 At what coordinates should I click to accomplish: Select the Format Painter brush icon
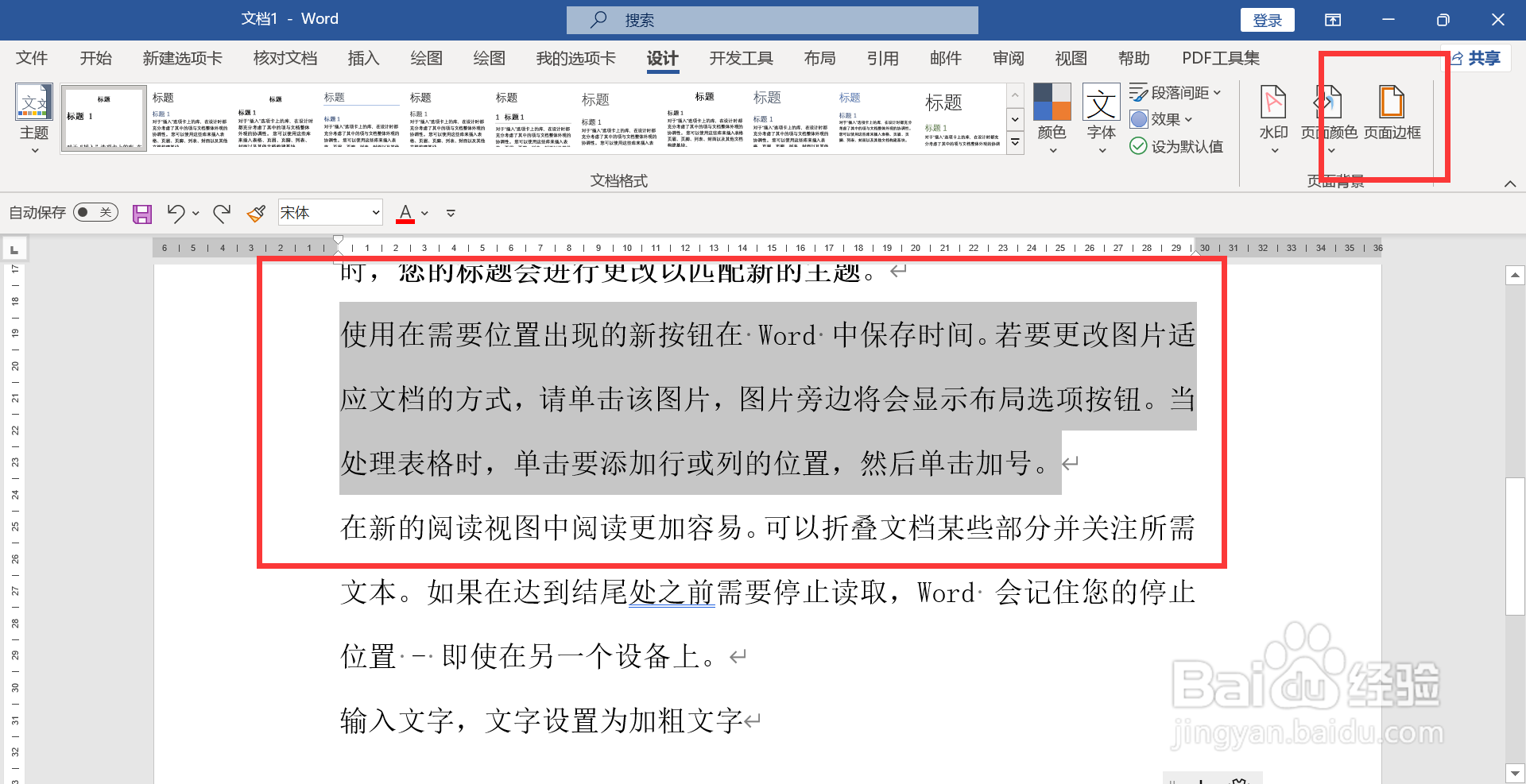[255, 212]
